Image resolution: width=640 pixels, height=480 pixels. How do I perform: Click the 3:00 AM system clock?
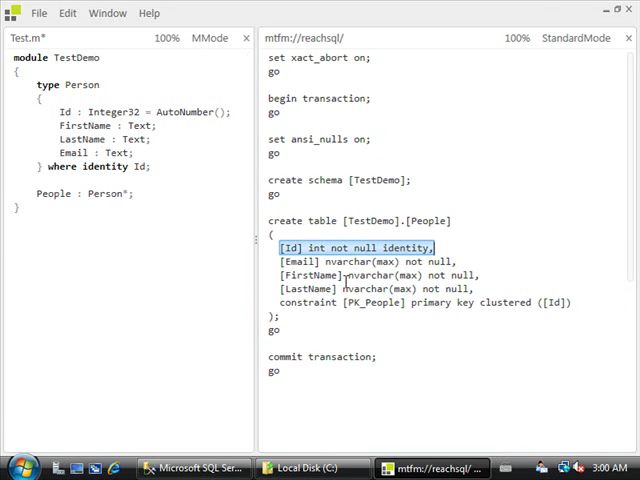click(610, 468)
